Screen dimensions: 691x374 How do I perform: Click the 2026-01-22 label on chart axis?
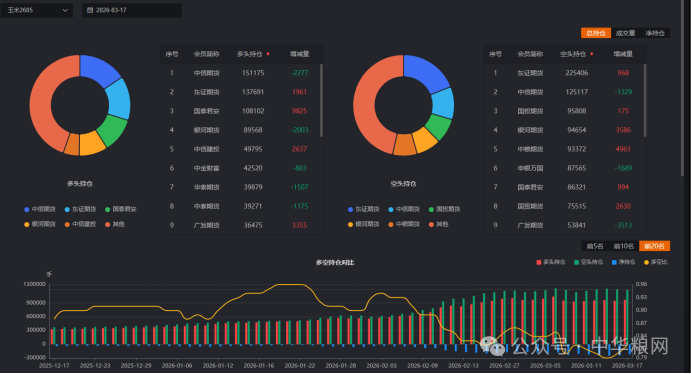click(x=300, y=366)
